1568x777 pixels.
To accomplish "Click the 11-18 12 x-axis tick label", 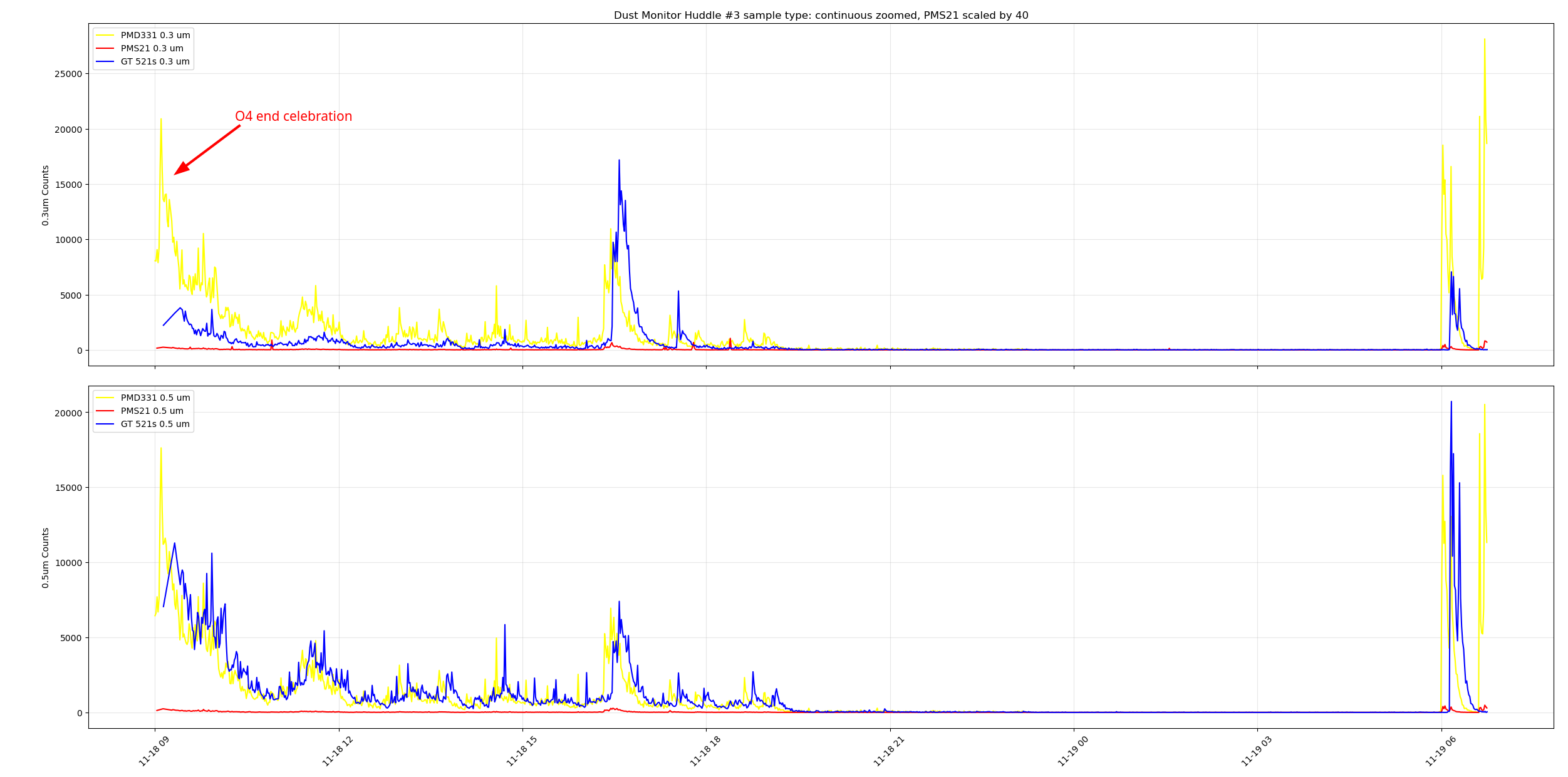I will pyautogui.click(x=338, y=751).
